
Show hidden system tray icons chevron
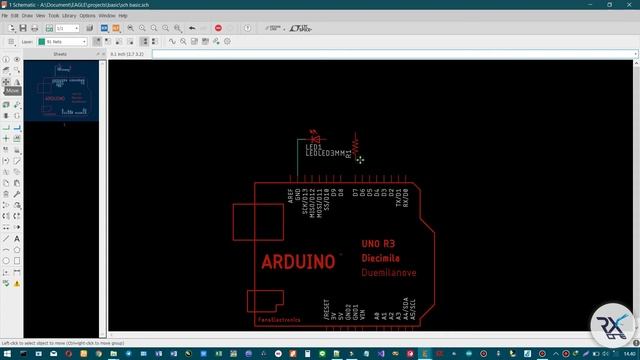(x=556, y=353)
